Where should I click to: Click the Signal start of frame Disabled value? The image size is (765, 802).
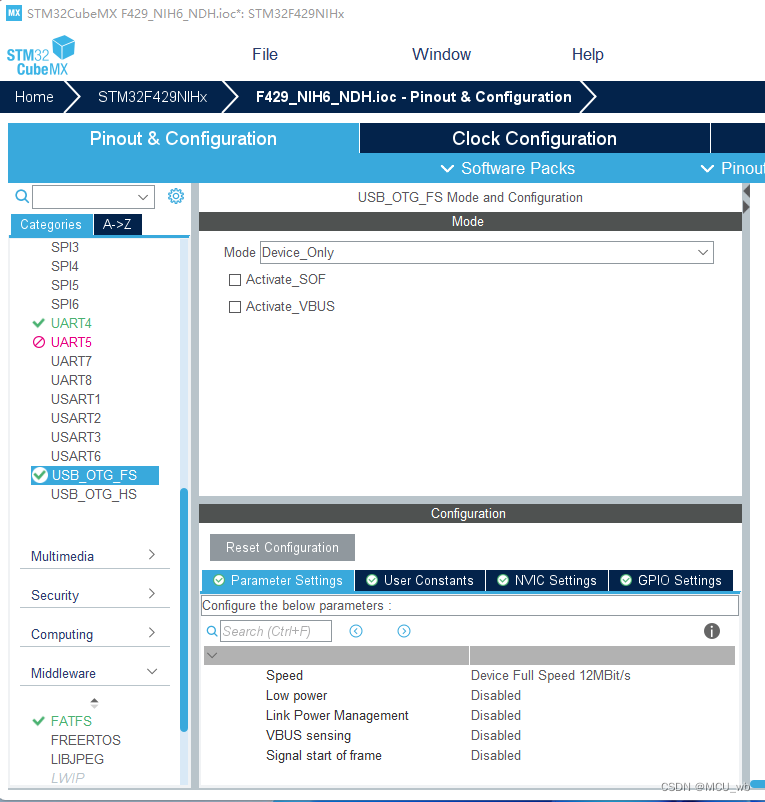tap(496, 755)
